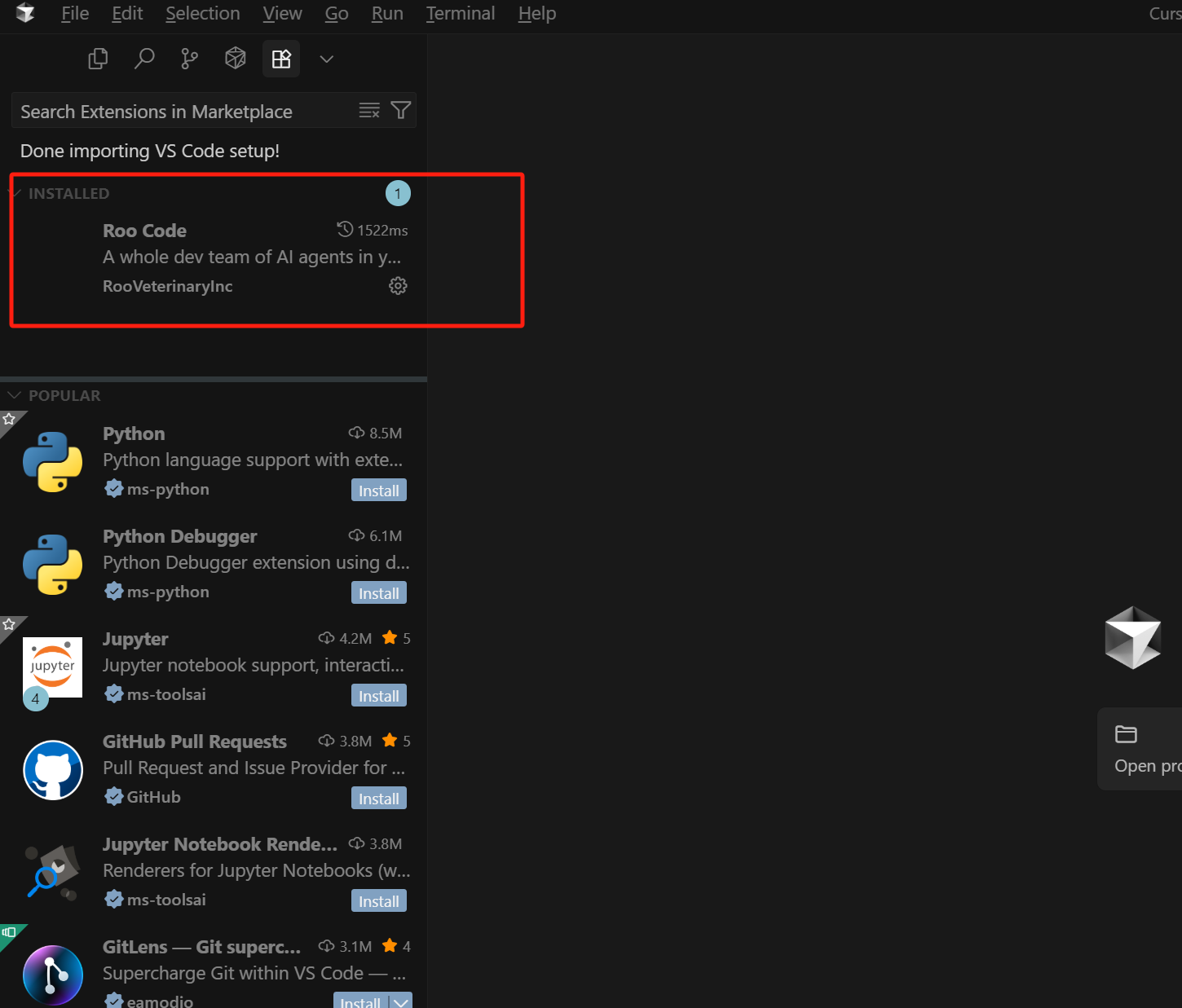
Task: Install the Jupyter extension
Action: [379, 696]
